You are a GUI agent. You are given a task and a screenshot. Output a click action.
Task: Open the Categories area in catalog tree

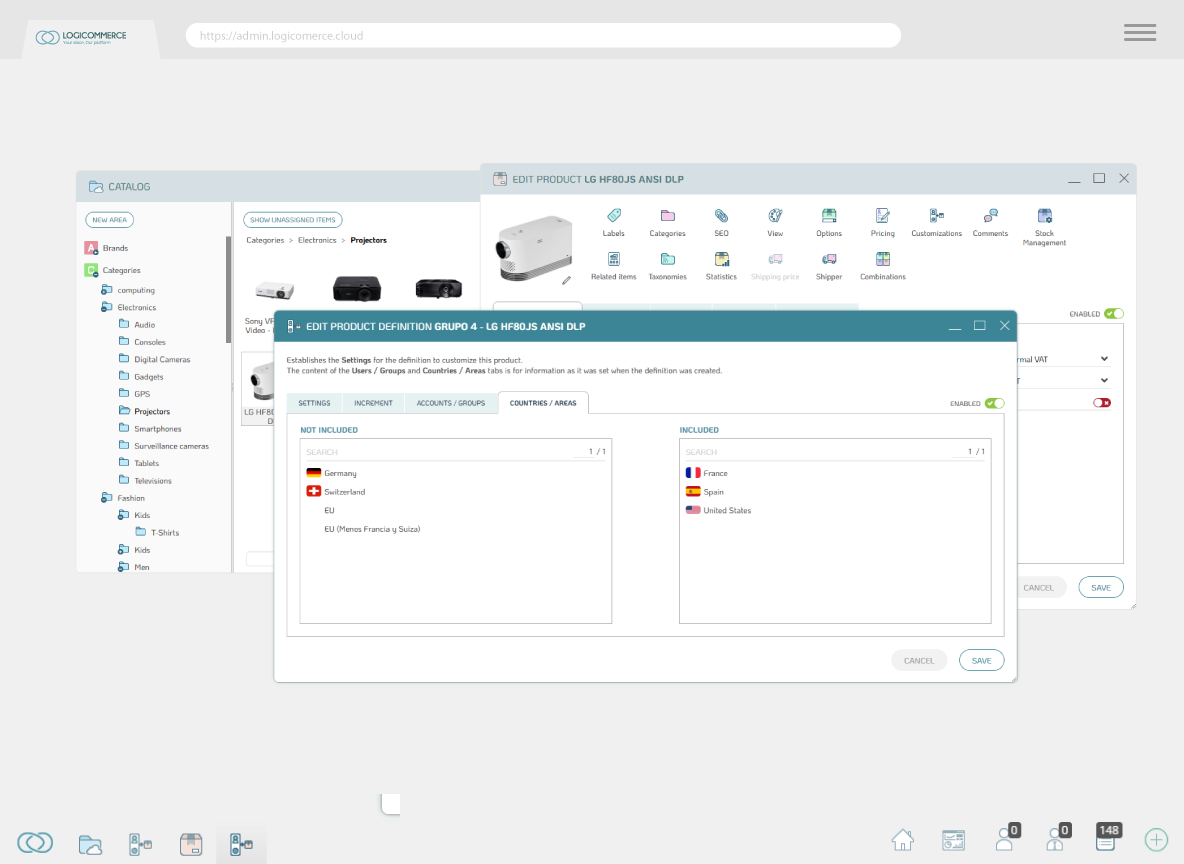[x=113, y=270]
